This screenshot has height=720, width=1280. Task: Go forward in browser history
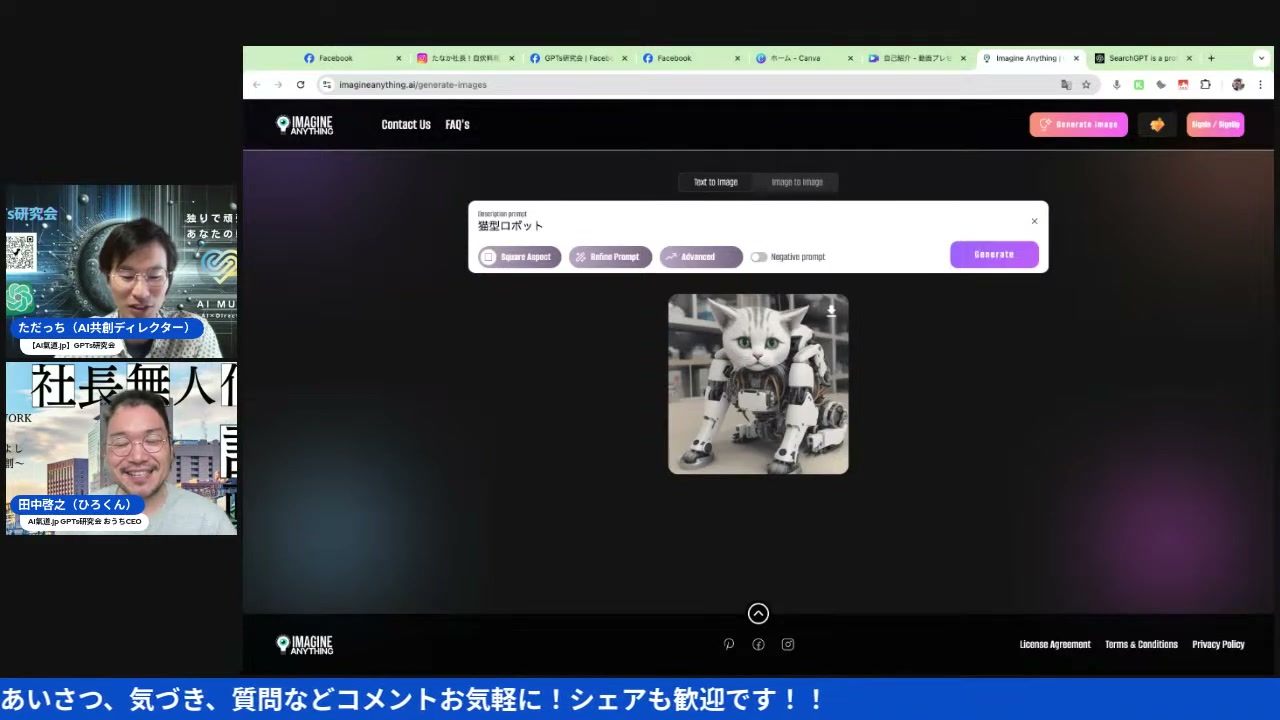278,85
